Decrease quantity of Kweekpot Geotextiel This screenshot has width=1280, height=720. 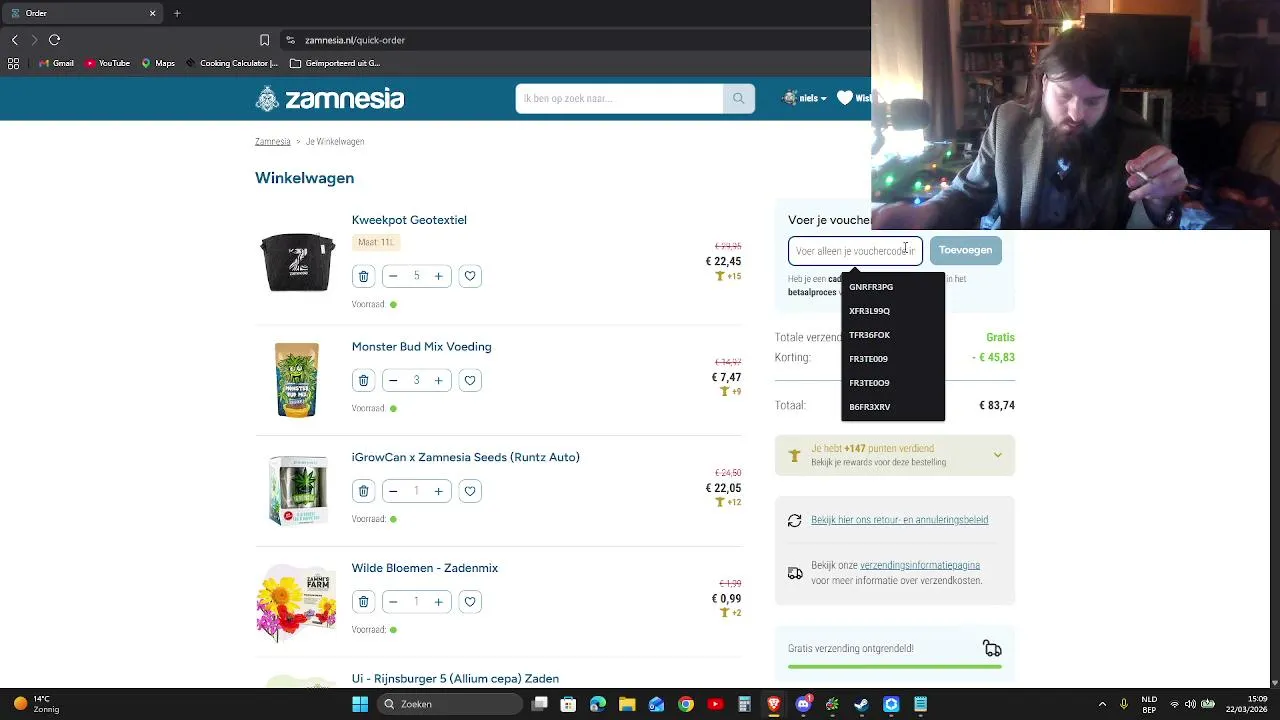(x=393, y=276)
